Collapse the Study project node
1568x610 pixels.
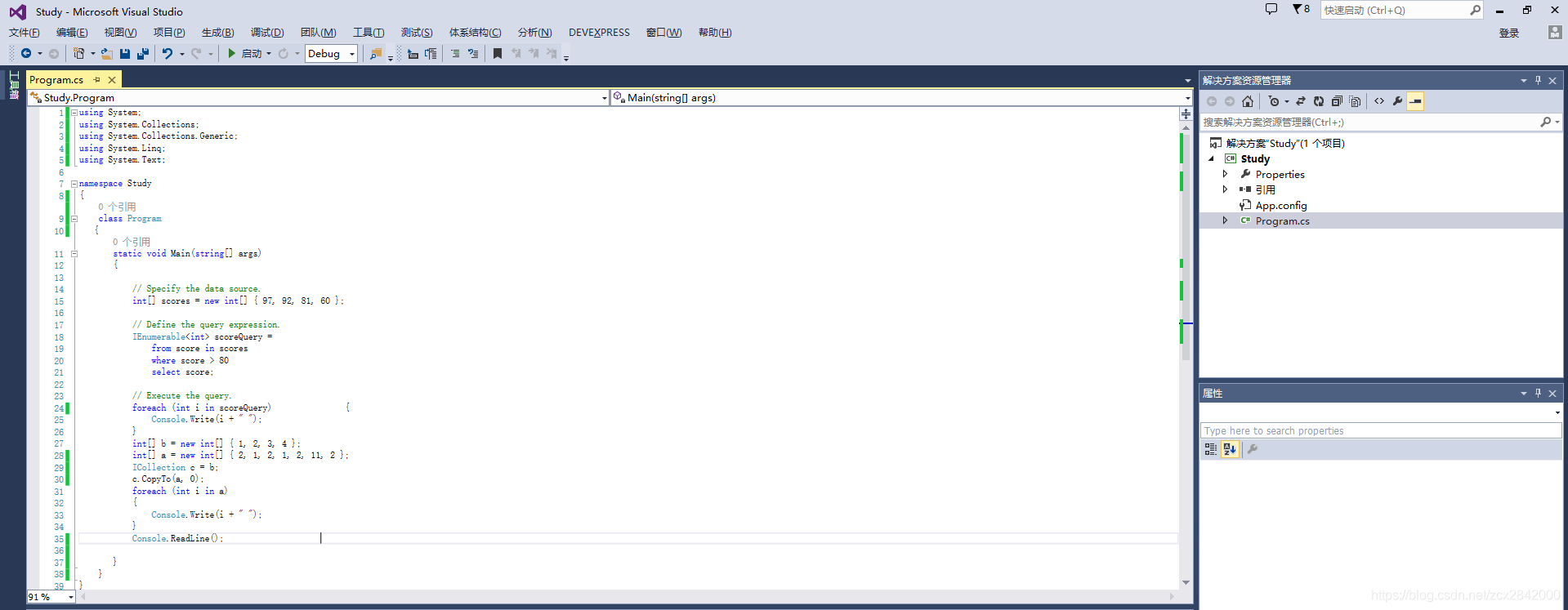click(x=1211, y=158)
